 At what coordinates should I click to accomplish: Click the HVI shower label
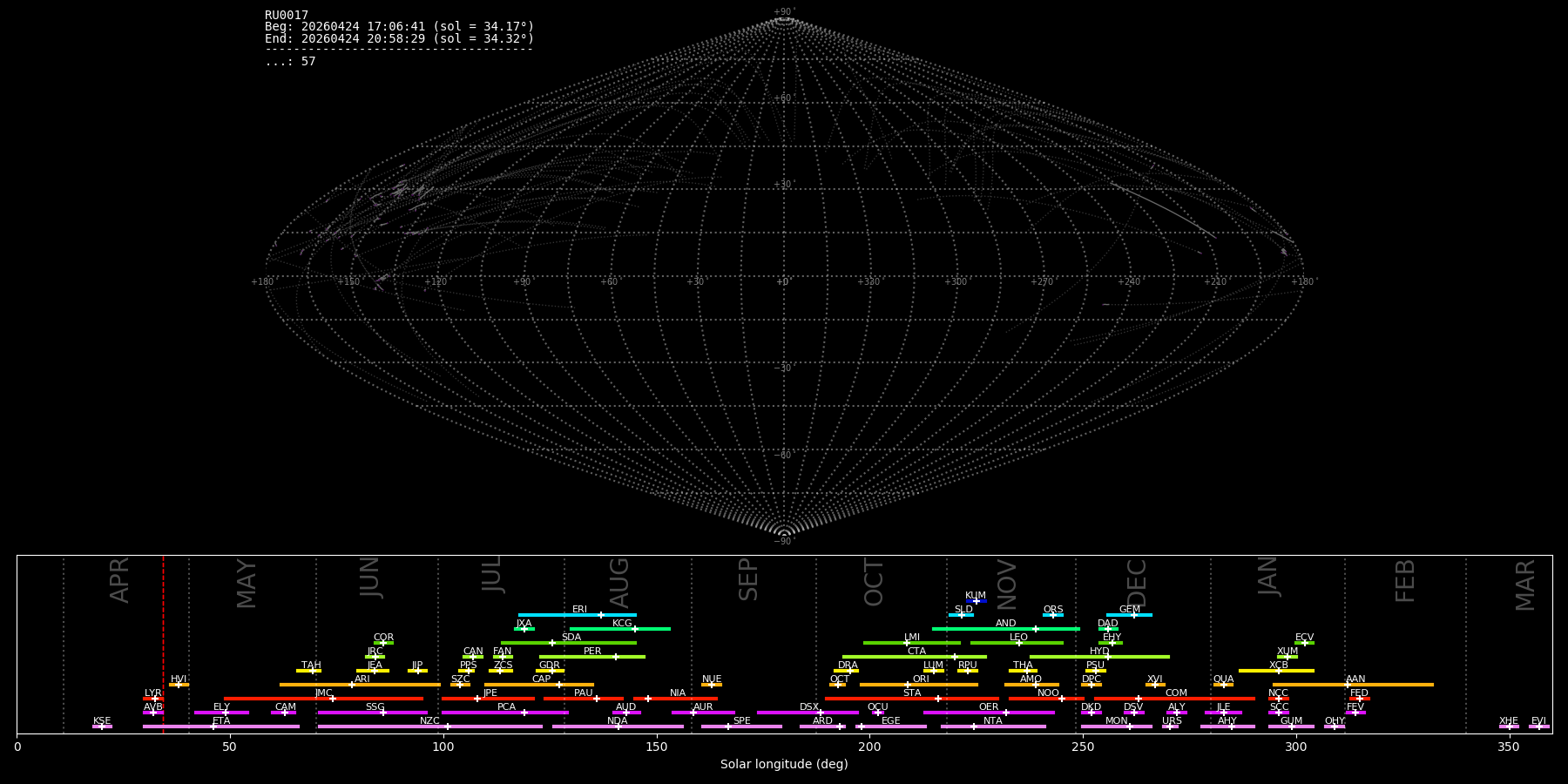pos(179,679)
